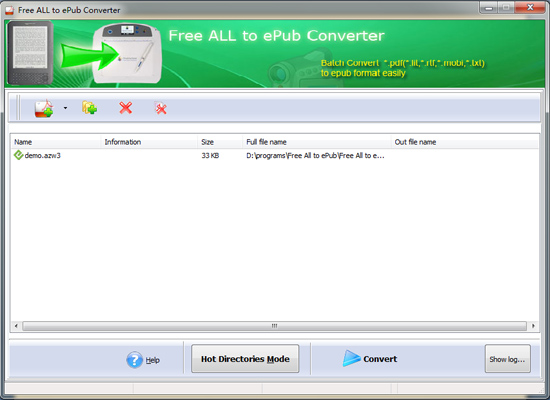Click the D:\programs full path cell
This screenshot has height=400, width=550.
point(315,155)
